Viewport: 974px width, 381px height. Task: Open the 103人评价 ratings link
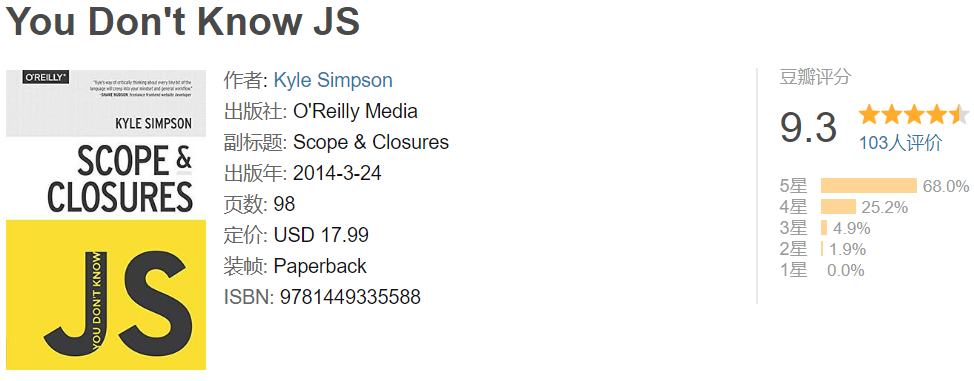(900, 142)
